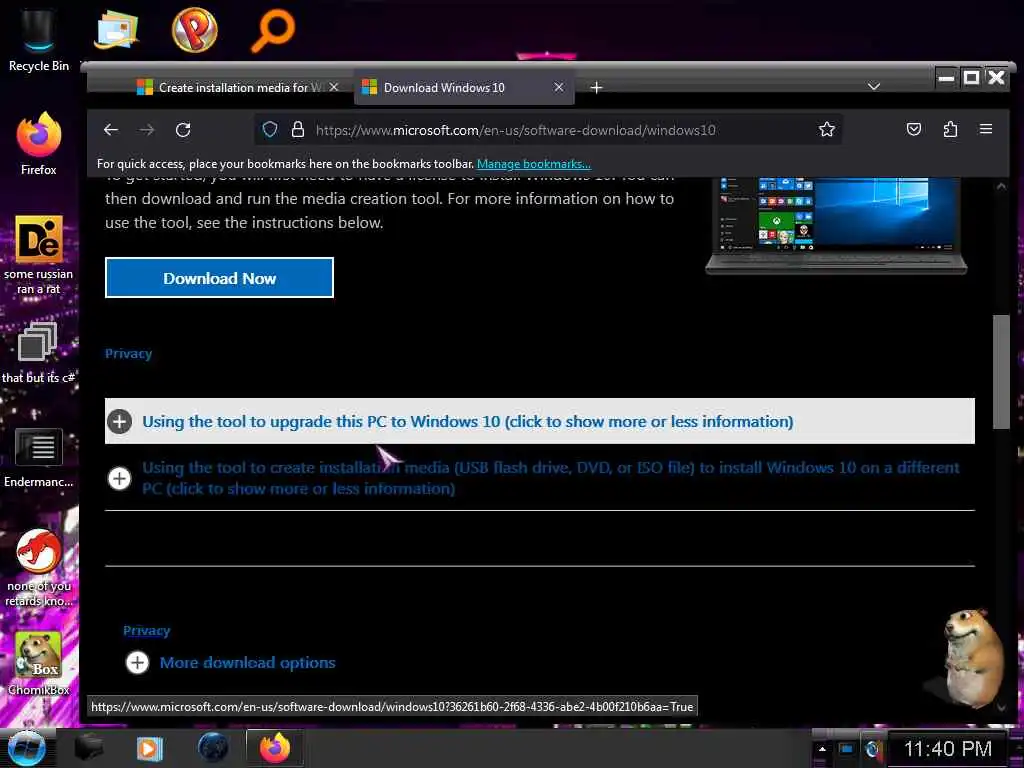
Task: Open the Recycle Bin desktop icon
Action: click(39, 38)
